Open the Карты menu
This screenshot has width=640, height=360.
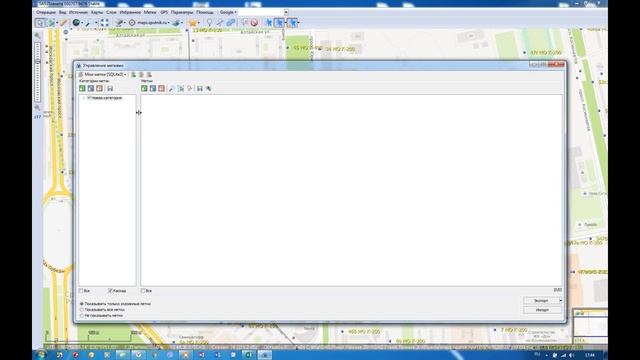[x=97, y=12]
